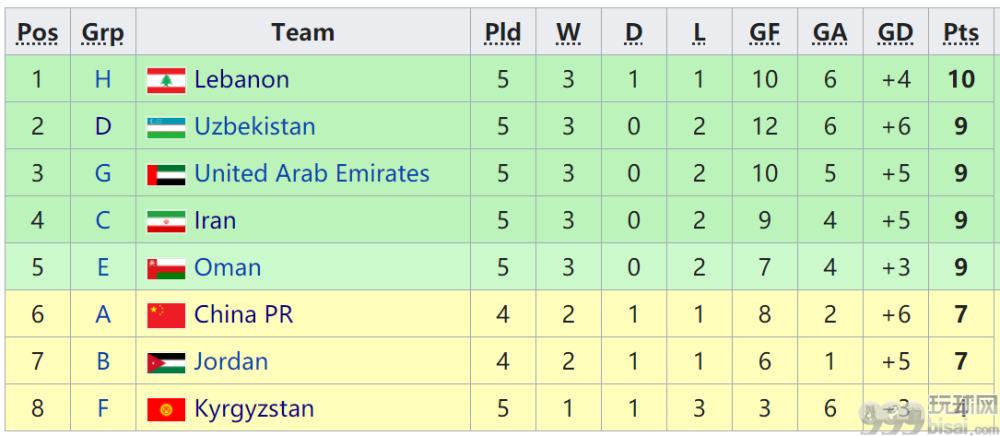This screenshot has height=436, width=1000.
Task: Open Group A link in China PR row
Action: coord(103,314)
